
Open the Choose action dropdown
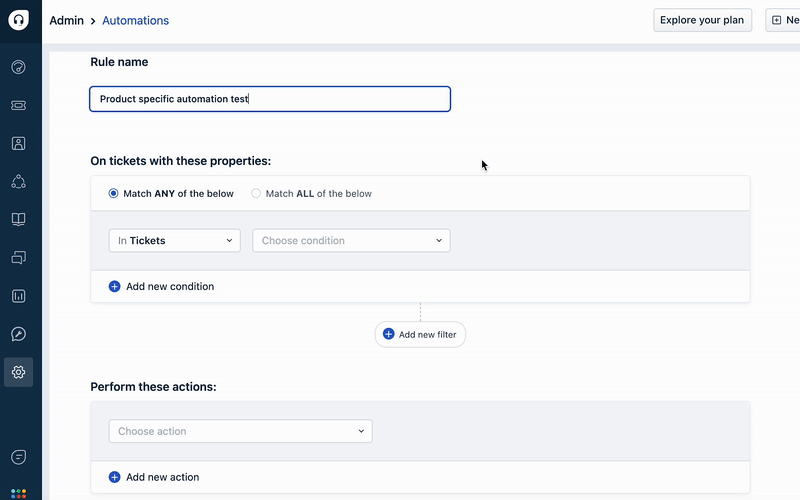pyautogui.click(x=240, y=432)
